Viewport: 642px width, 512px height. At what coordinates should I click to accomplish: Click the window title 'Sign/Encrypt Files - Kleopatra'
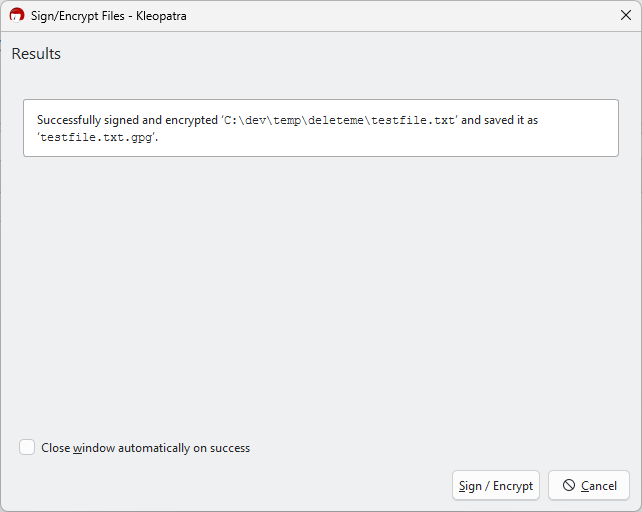pos(109,16)
